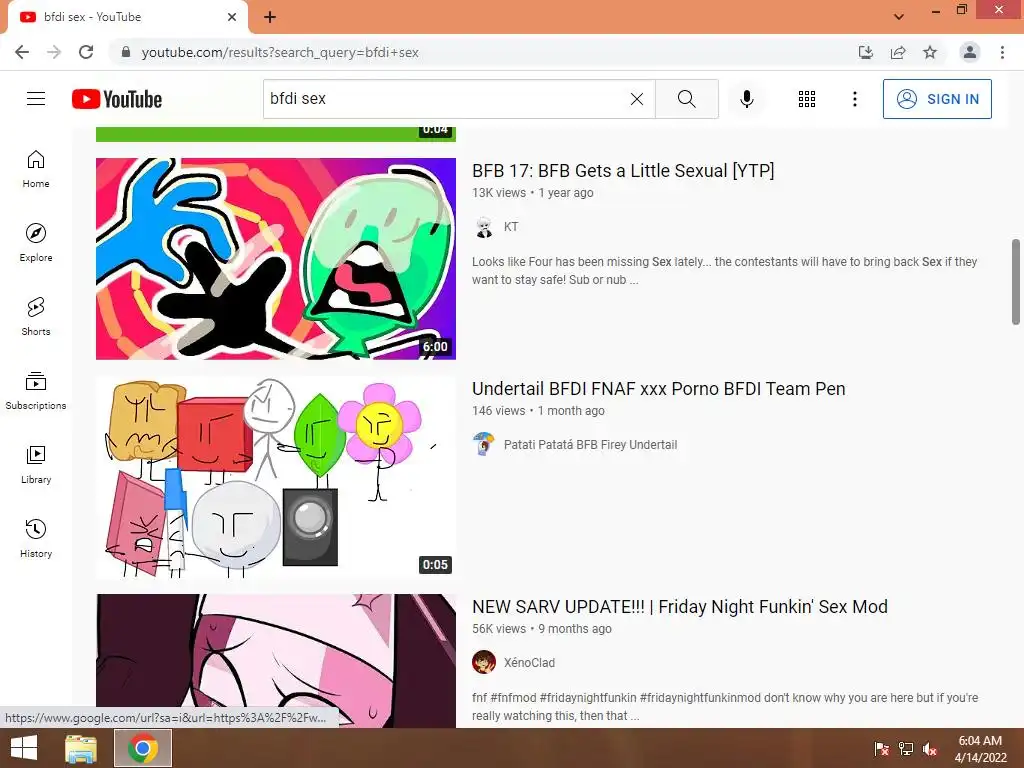Viewport: 1024px width, 768px height.
Task: Open Shorts in sidebar
Action: [36, 317]
